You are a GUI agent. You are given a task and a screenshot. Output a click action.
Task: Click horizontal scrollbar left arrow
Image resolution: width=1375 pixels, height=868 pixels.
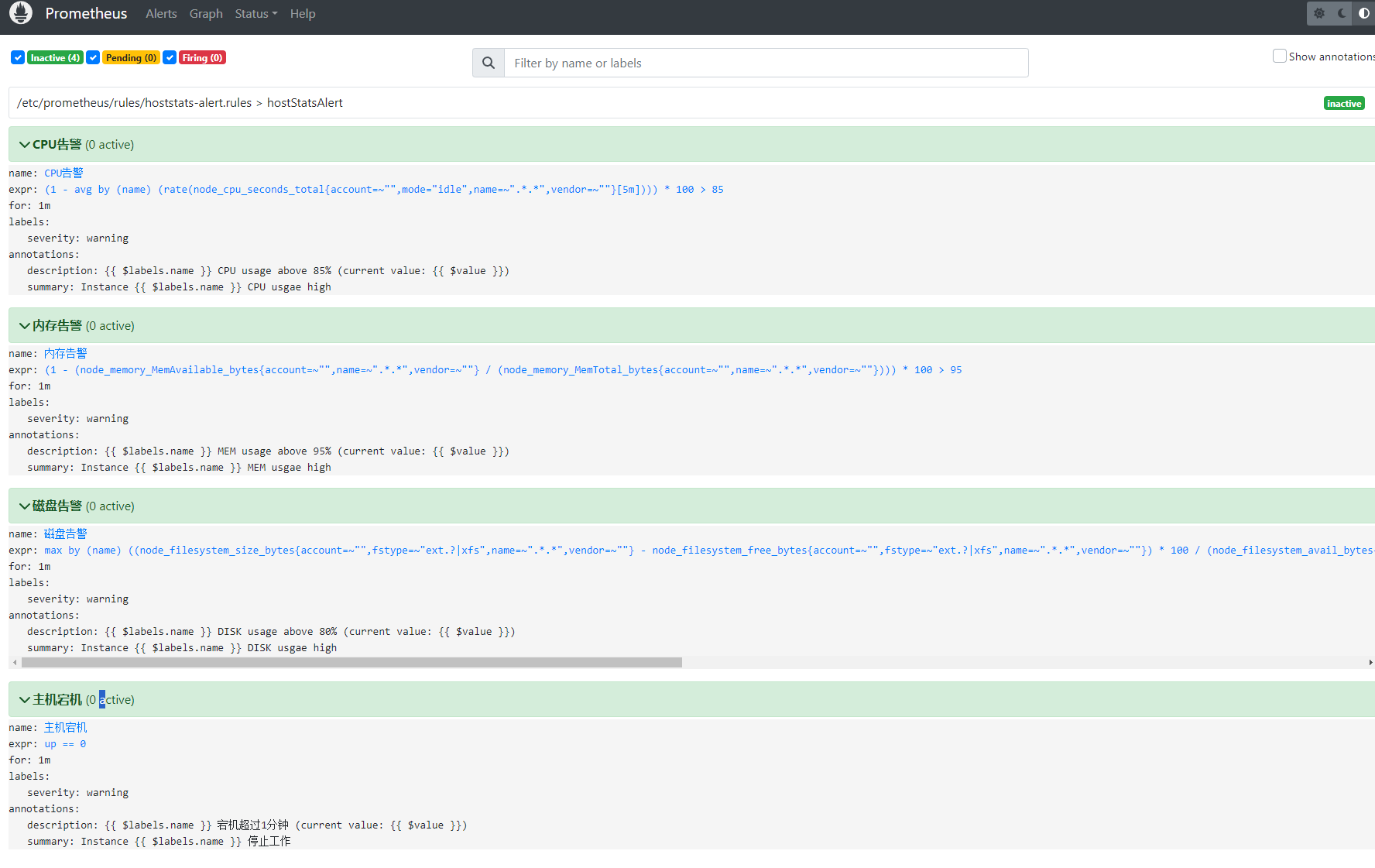click(15, 662)
